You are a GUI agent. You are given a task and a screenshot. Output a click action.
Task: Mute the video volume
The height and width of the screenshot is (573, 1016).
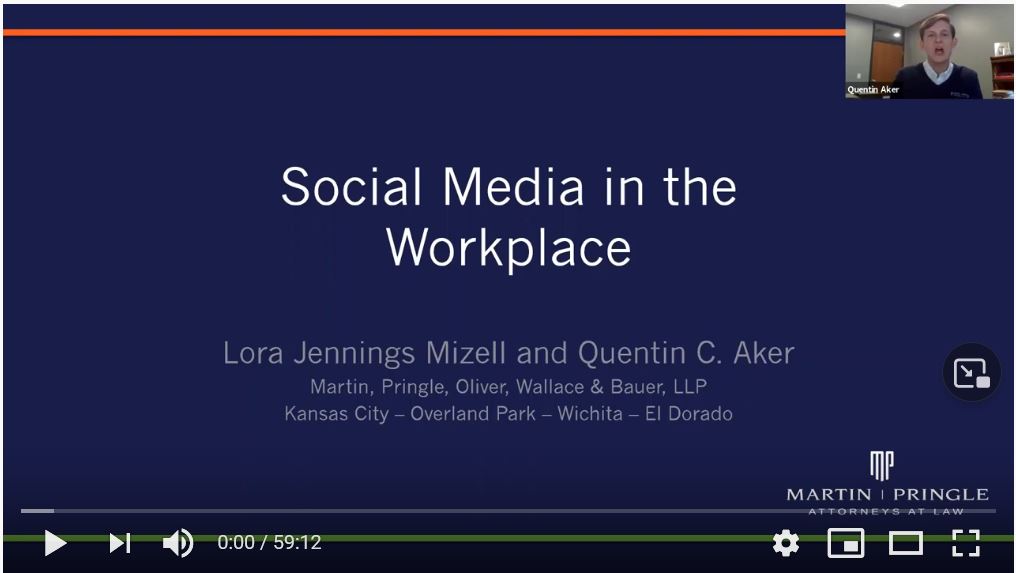click(178, 543)
